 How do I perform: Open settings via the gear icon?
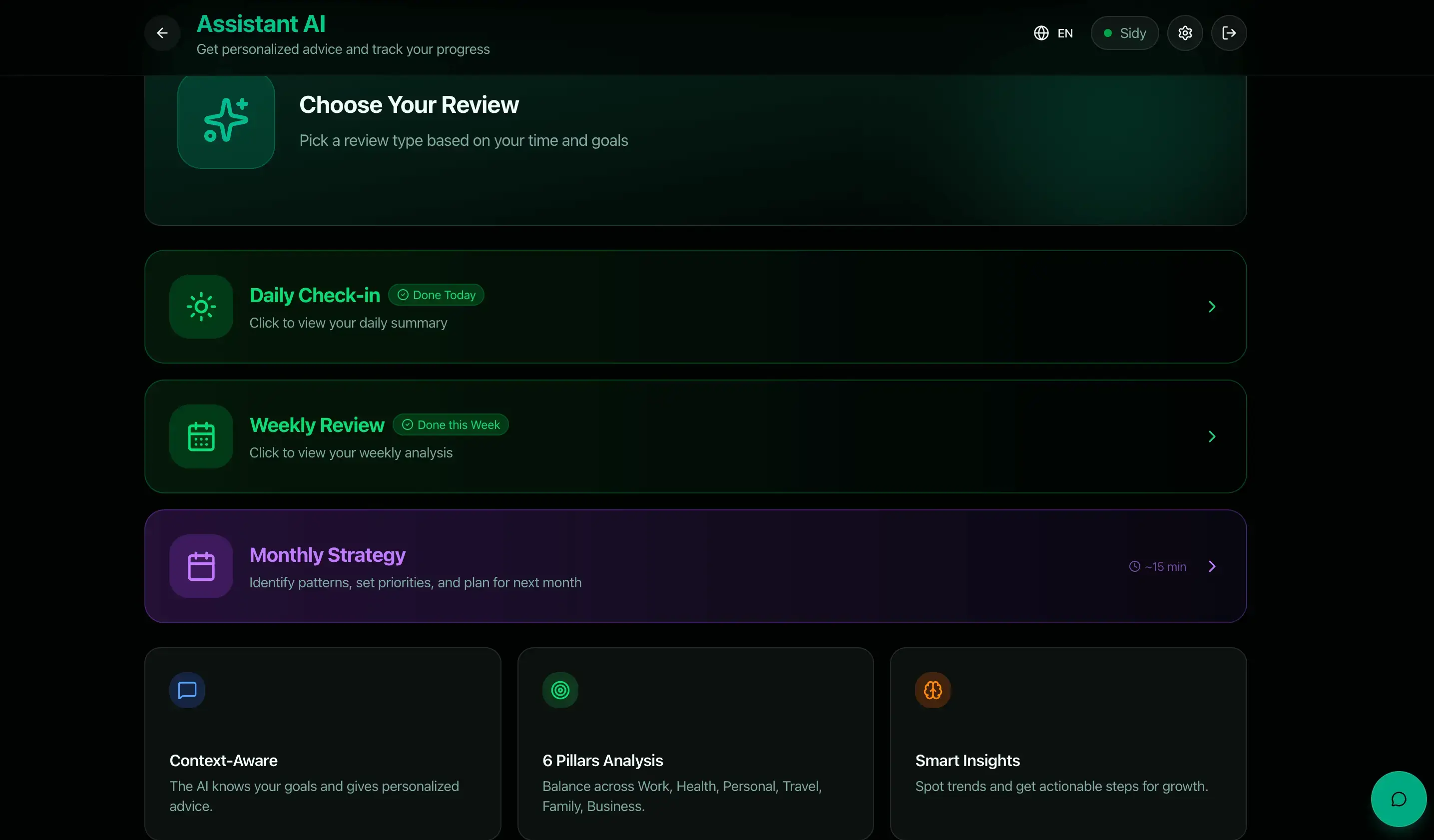pyautogui.click(x=1185, y=33)
